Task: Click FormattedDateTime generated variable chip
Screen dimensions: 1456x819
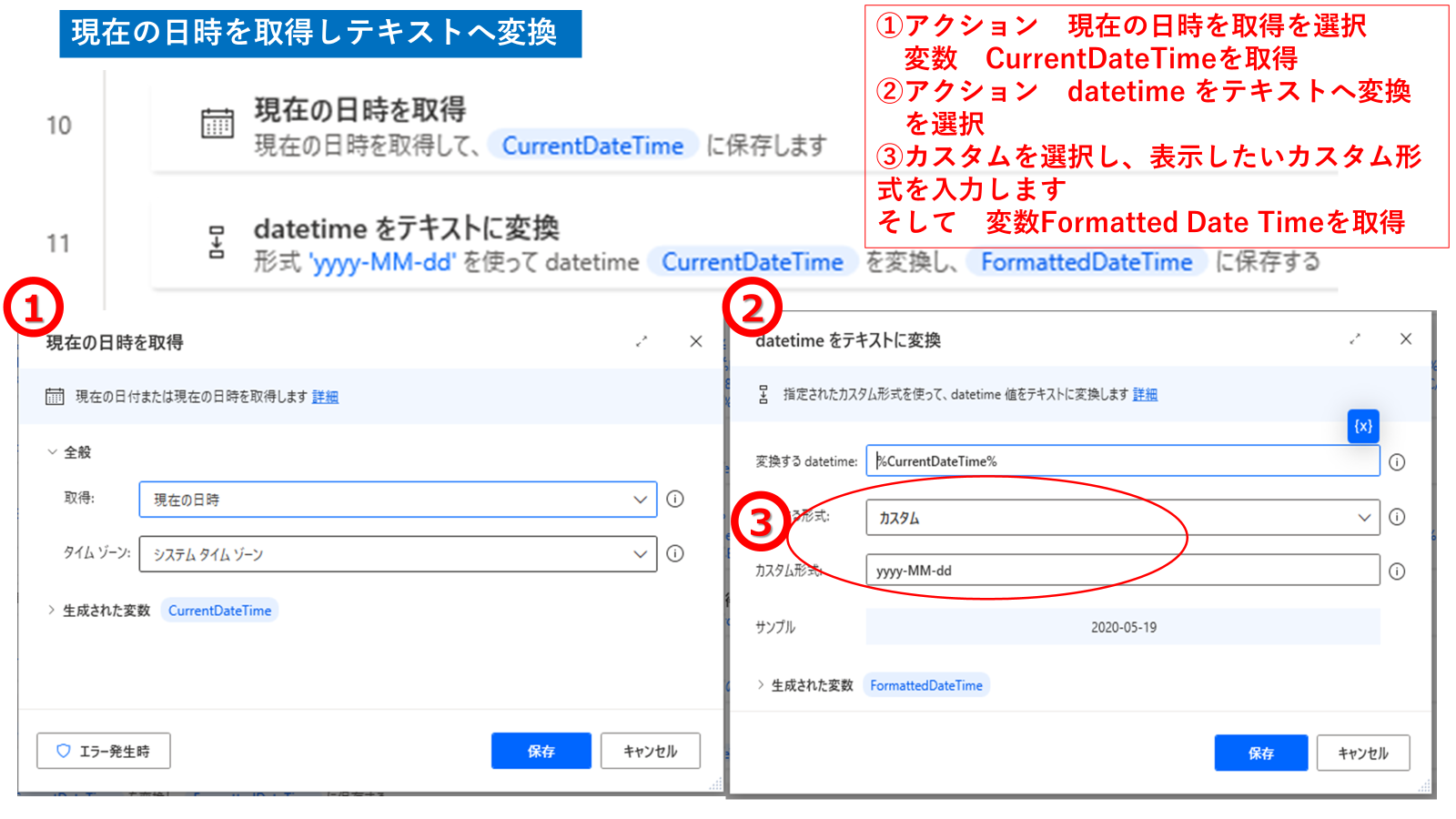Action: coord(926,685)
